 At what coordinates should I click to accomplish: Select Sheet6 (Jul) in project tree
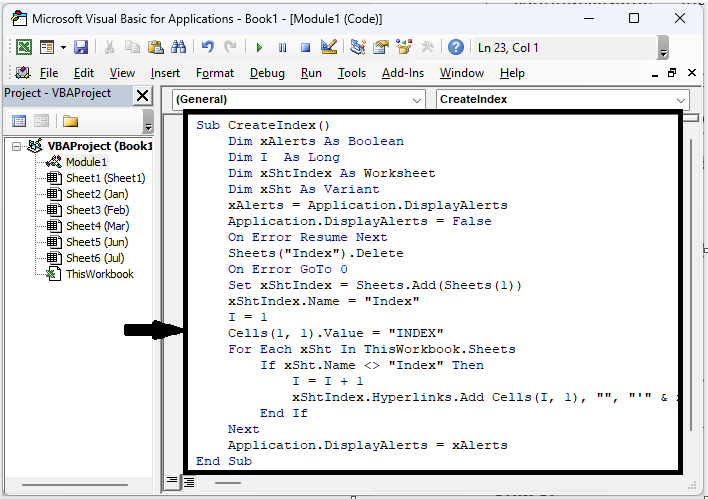coord(95,258)
